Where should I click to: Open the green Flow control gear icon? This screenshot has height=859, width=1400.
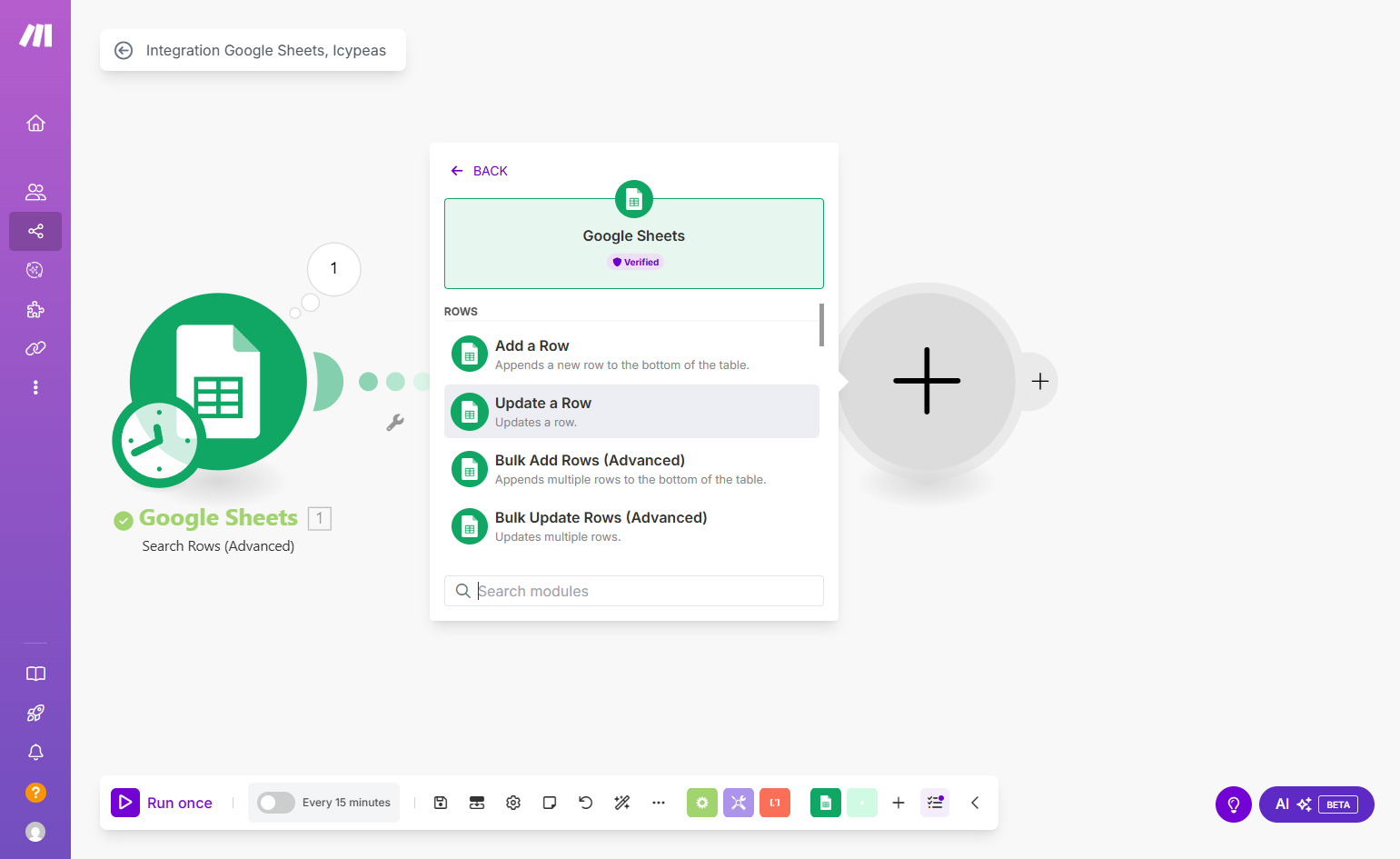(x=702, y=803)
